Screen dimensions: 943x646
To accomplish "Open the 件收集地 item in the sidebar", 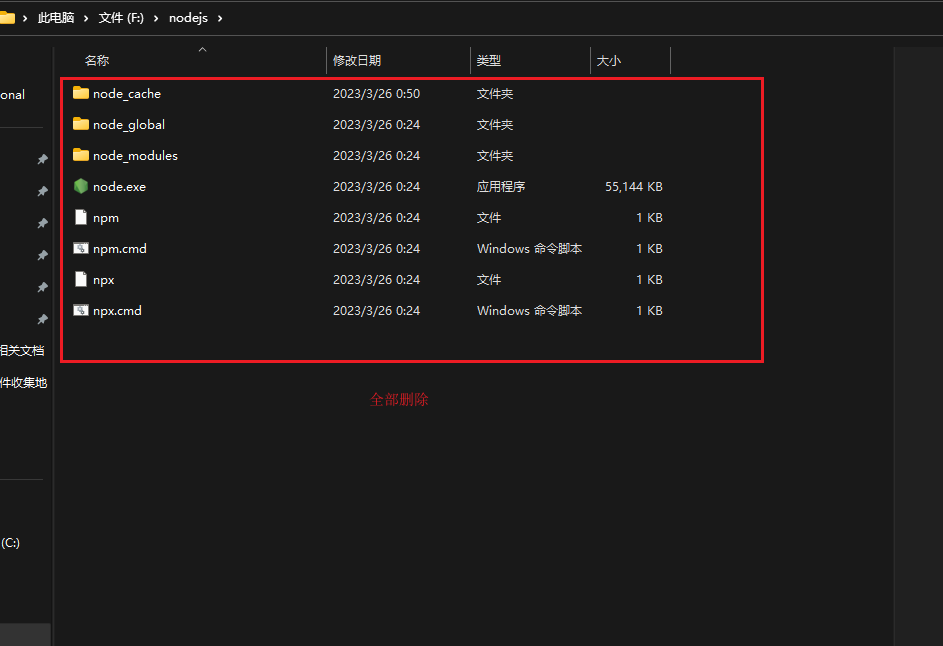I will click(23, 383).
